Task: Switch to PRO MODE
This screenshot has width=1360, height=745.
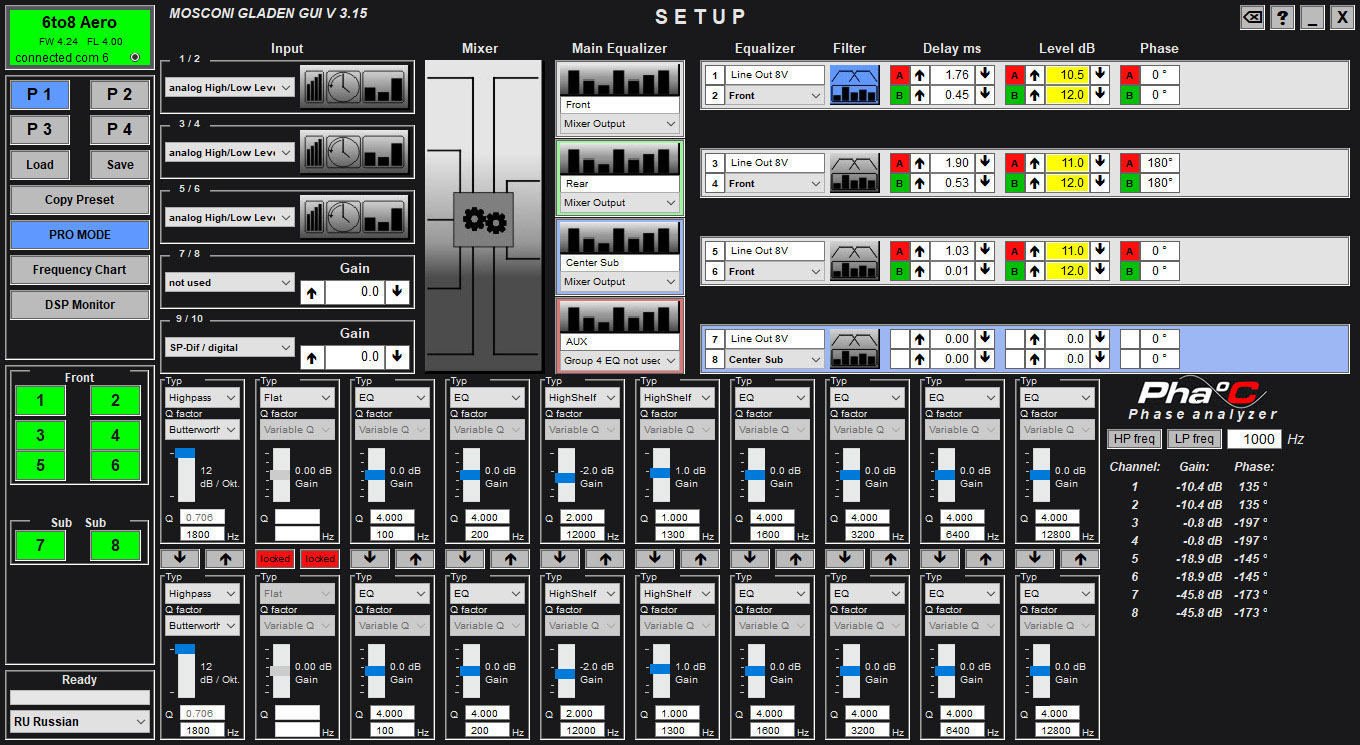Action: 80,235
